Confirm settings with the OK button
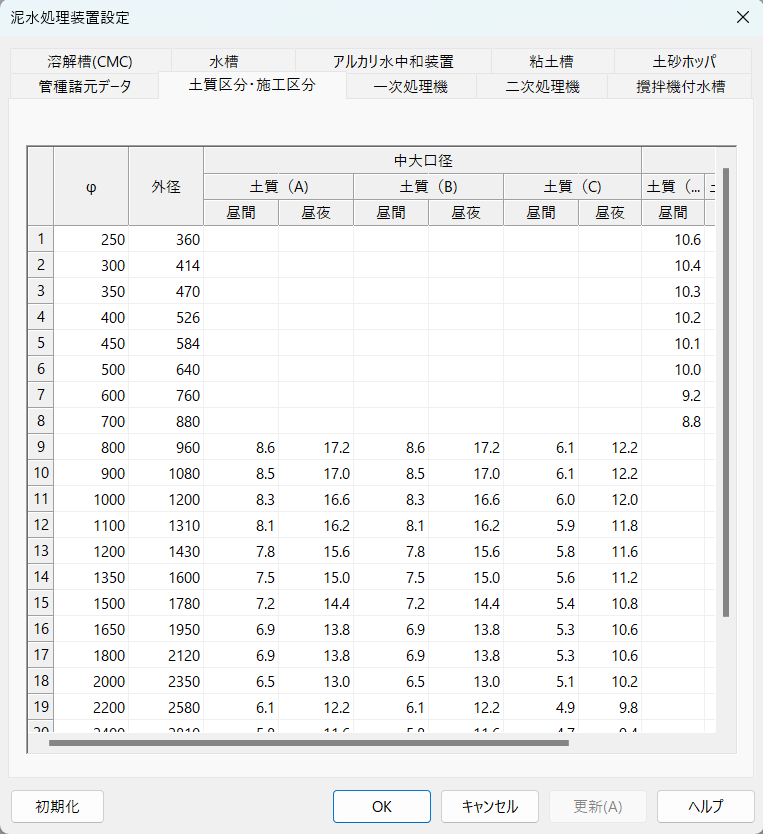Image resolution: width=763 pixels, height=834 pixels. (x=382, y=806)
